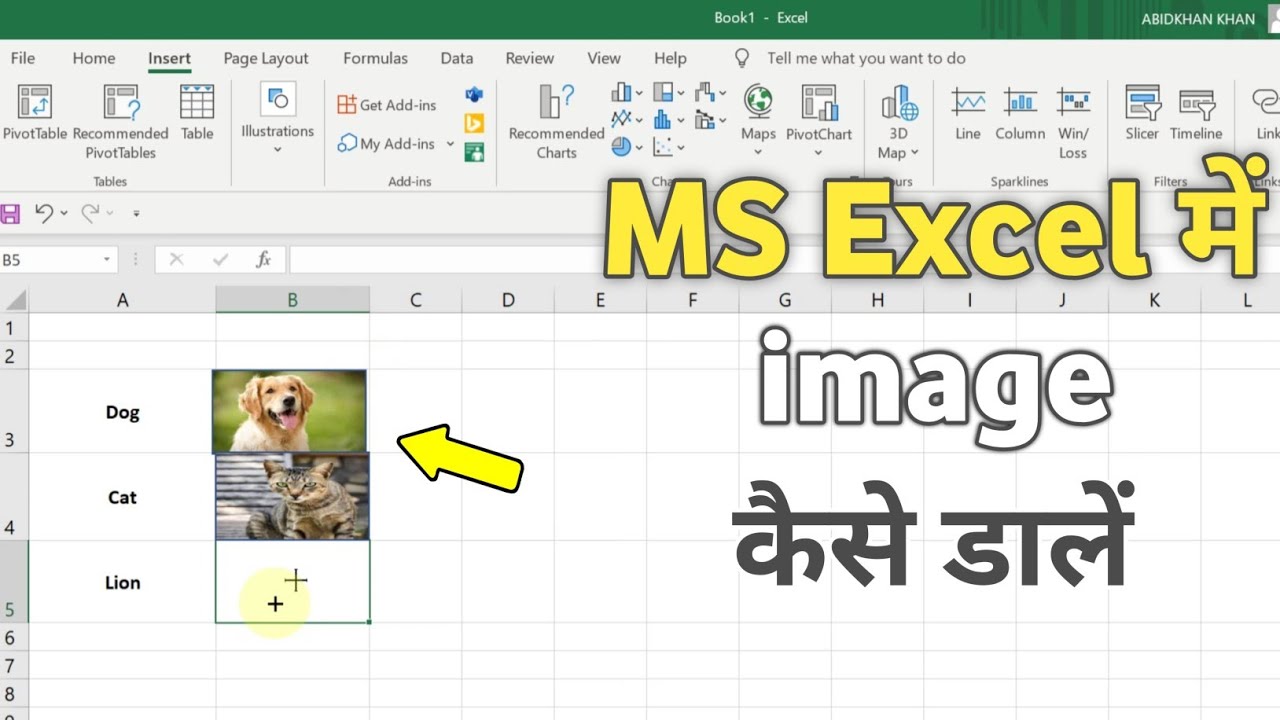The width and height of the screenshot is (1280, 720).
Task: Insert a Column sparkline
Action: tap(1020, 113)
